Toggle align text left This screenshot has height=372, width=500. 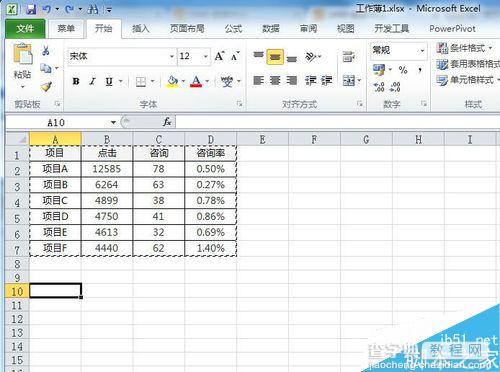click(259, 80)
